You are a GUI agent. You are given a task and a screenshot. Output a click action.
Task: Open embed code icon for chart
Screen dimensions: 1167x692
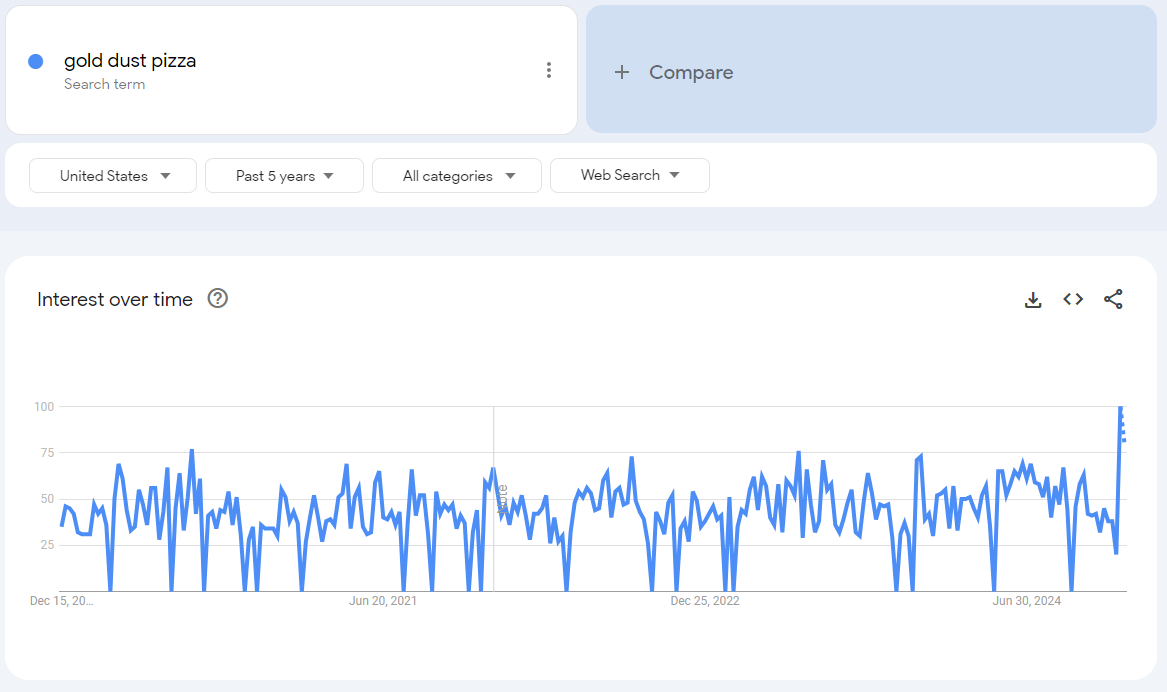pyautogui.click(x=1072, y=299)
